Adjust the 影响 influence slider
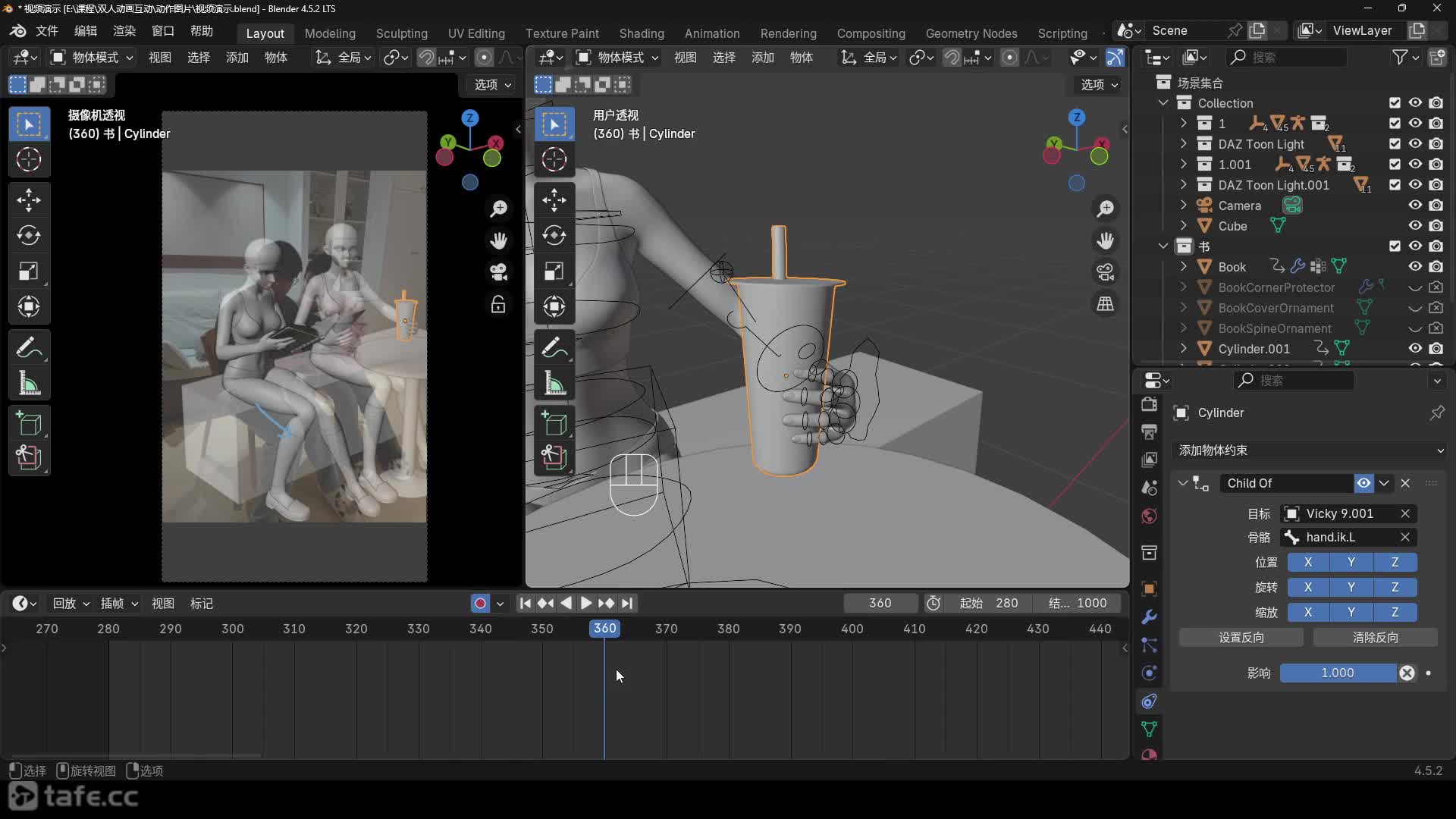This screenshot has width=1456, height=819. coord(1337,673)
